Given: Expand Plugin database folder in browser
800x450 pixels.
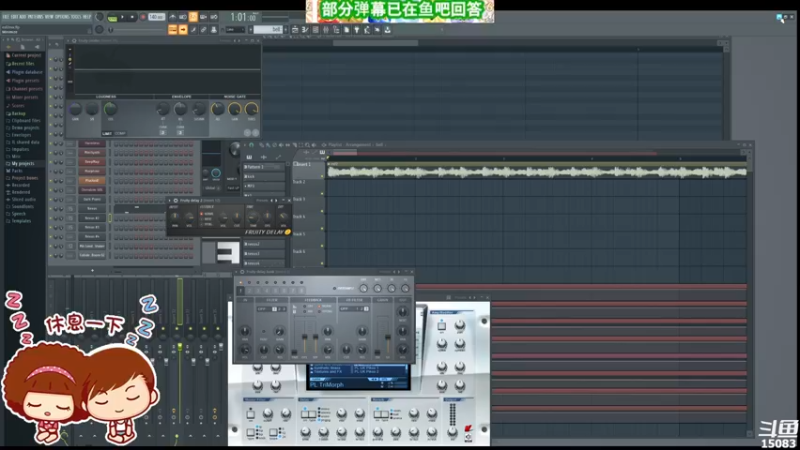Looking at the screenshot, I should [24, 72].
